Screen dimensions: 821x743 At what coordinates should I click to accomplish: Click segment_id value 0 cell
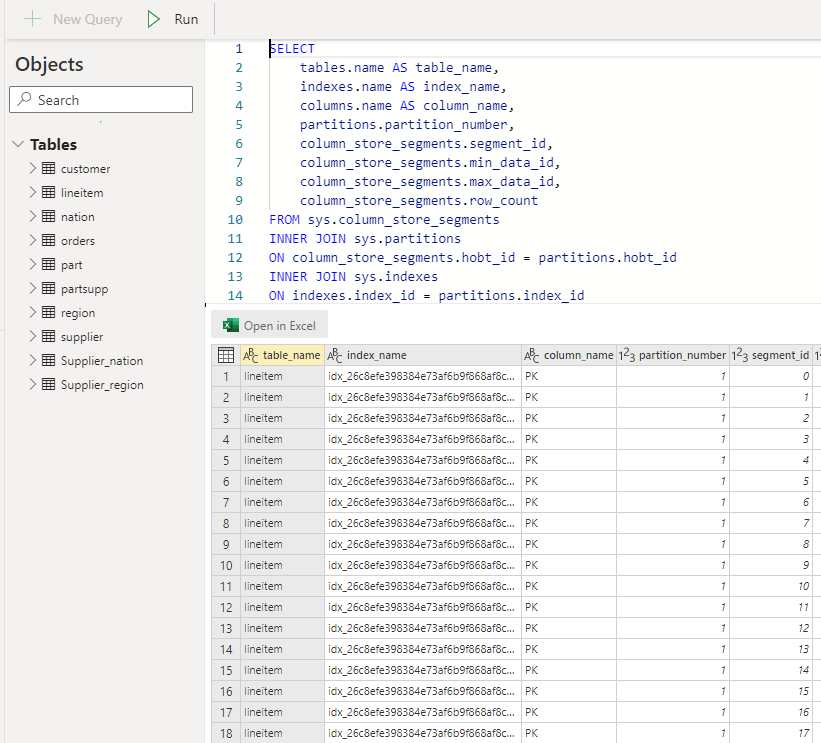coord(771,376)
